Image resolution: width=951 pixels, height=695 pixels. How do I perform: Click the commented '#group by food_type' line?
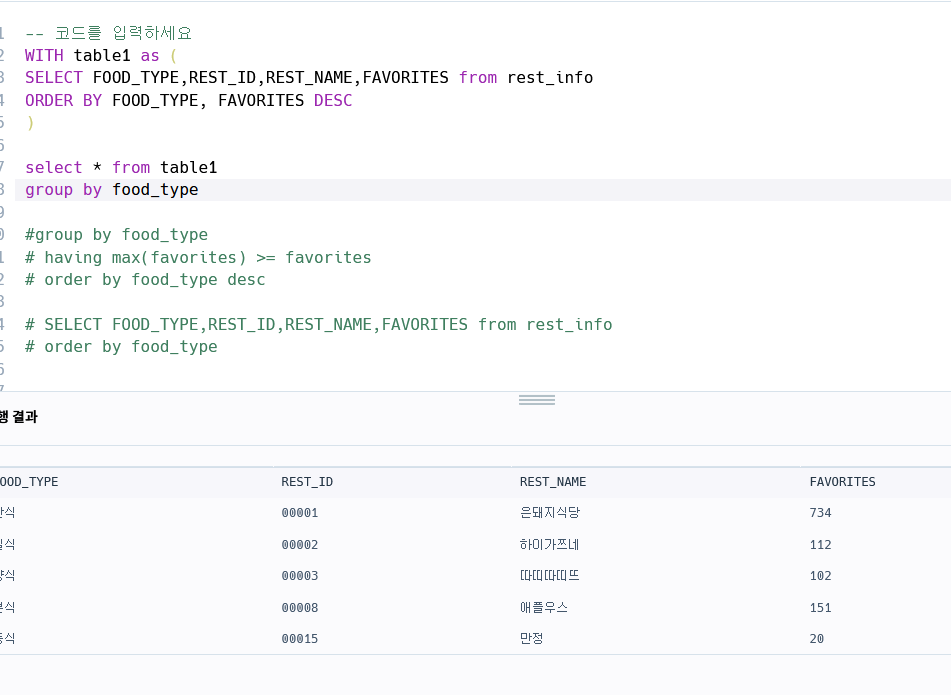coord(116,235)
